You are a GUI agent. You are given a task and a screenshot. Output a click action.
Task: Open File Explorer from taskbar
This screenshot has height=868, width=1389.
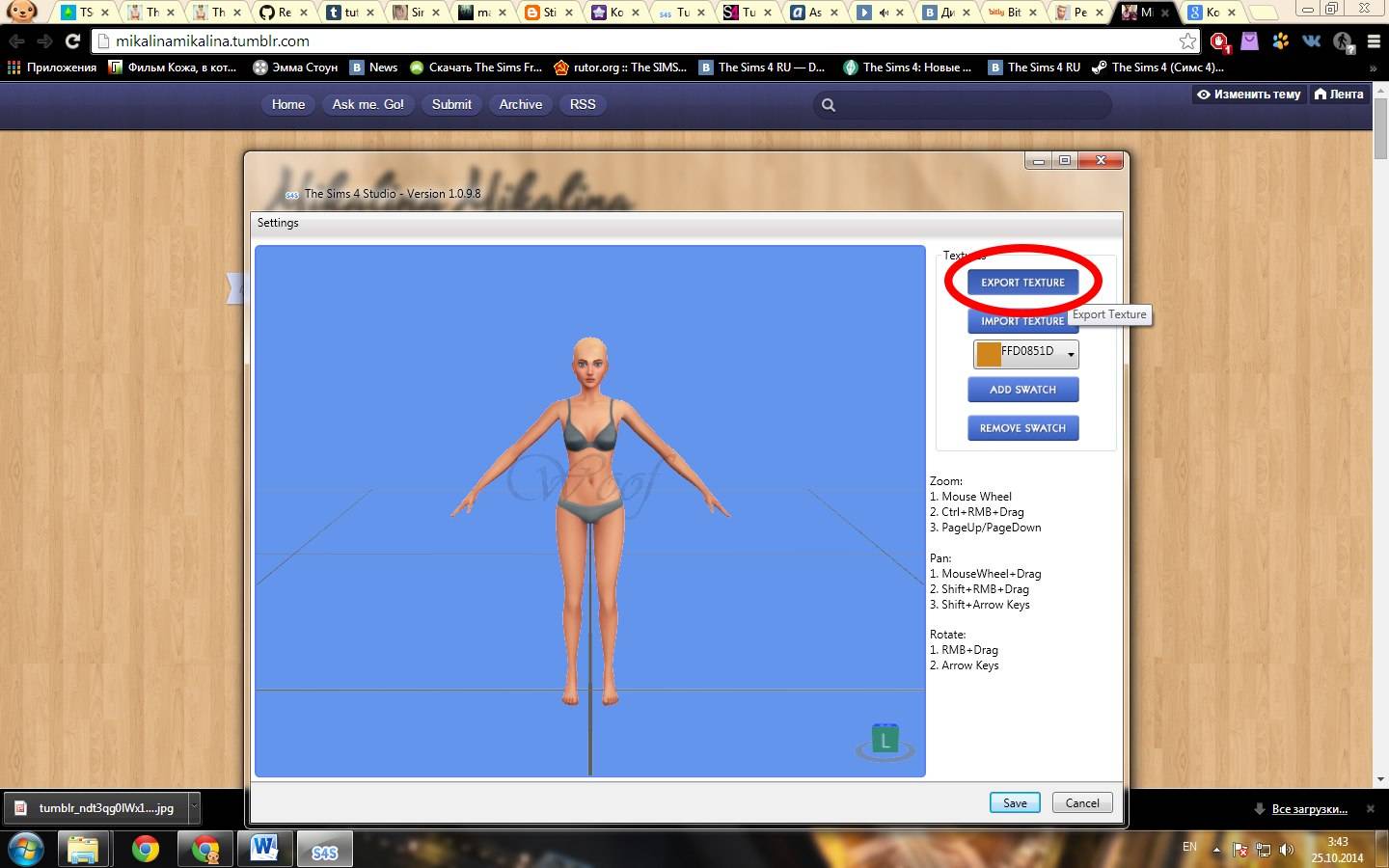(x=84, y=849)
